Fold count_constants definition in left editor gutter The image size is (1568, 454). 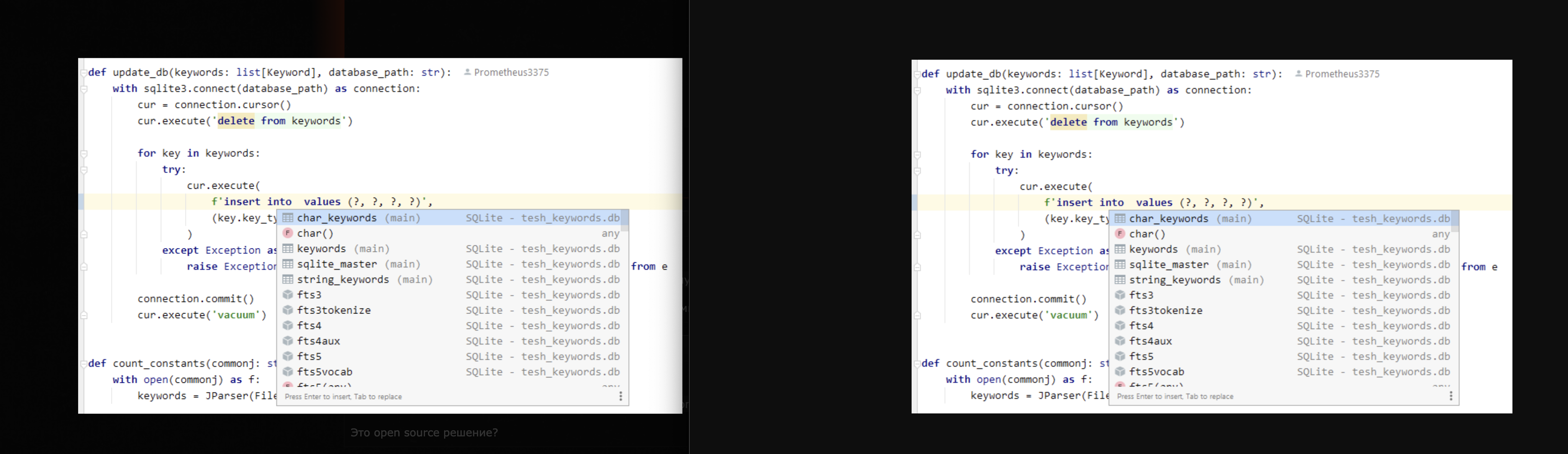point(84,364)
